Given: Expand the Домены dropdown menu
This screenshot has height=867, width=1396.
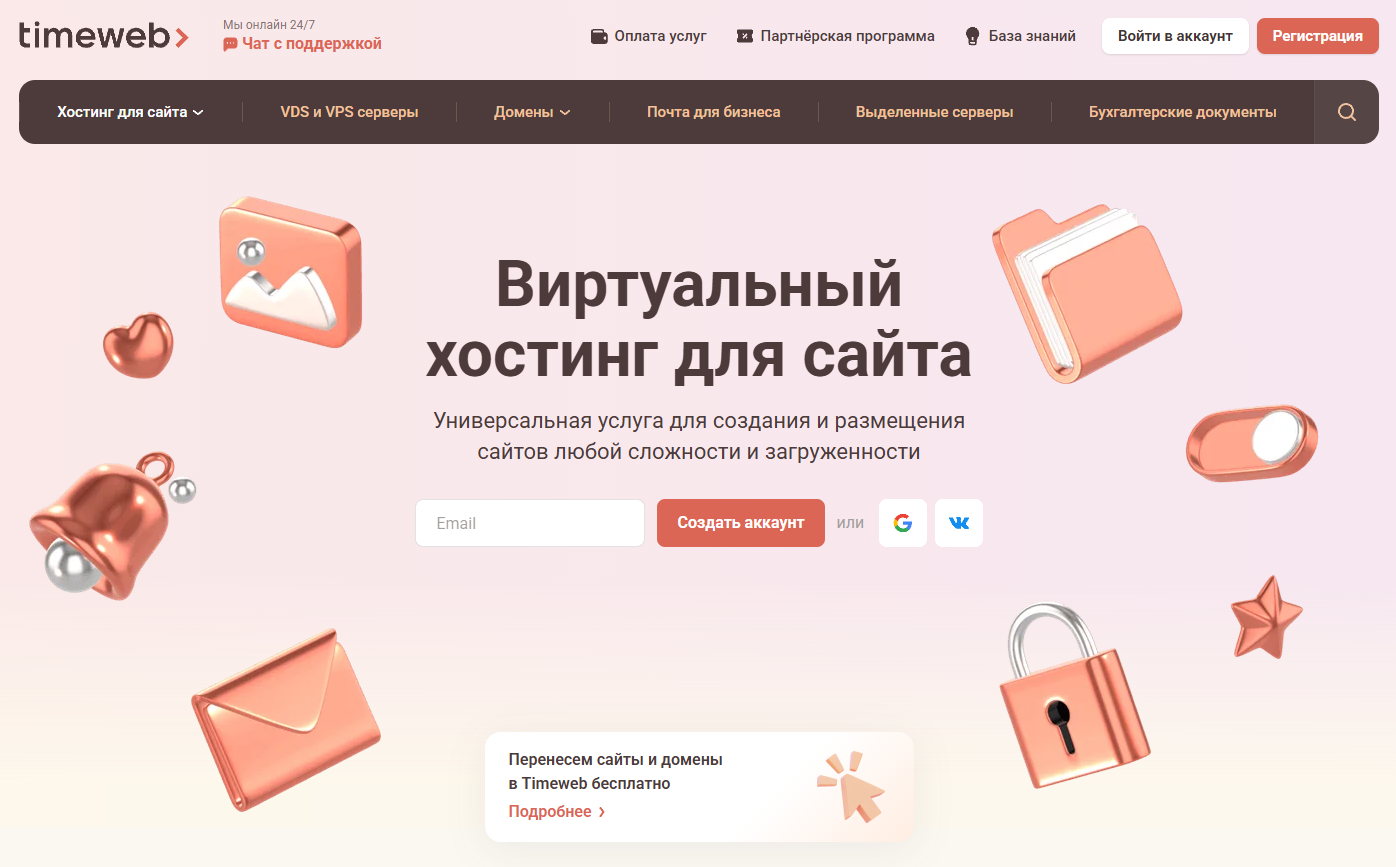Looking at the screenshot, I should 532,112.
